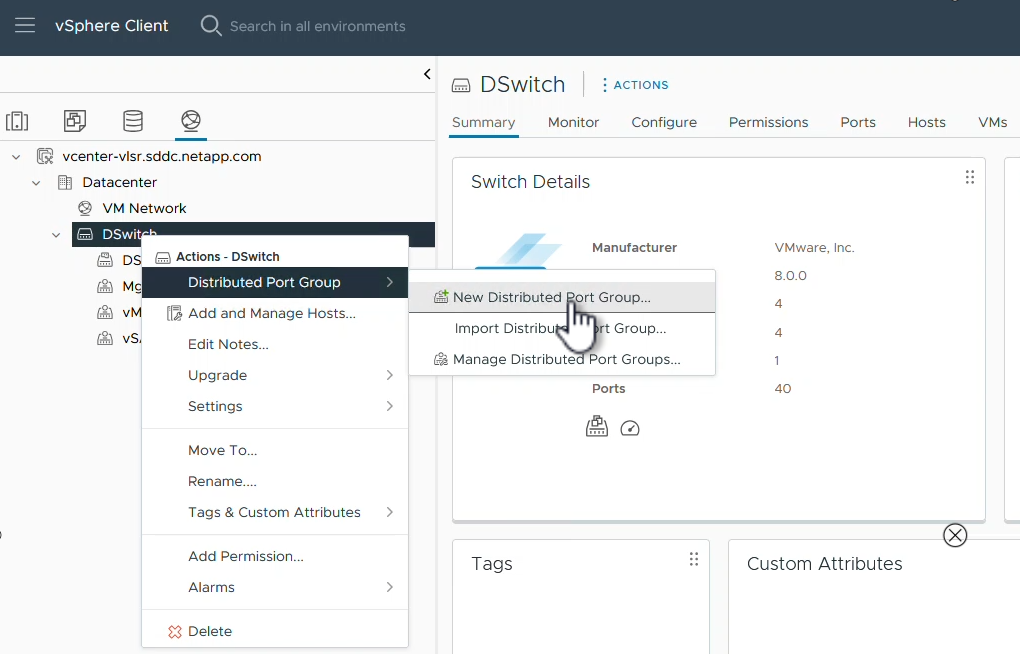This screenshot has height=654, width=1020.
Task: Select Manage Distributed Port Groups entry
Action: (566, 359)
